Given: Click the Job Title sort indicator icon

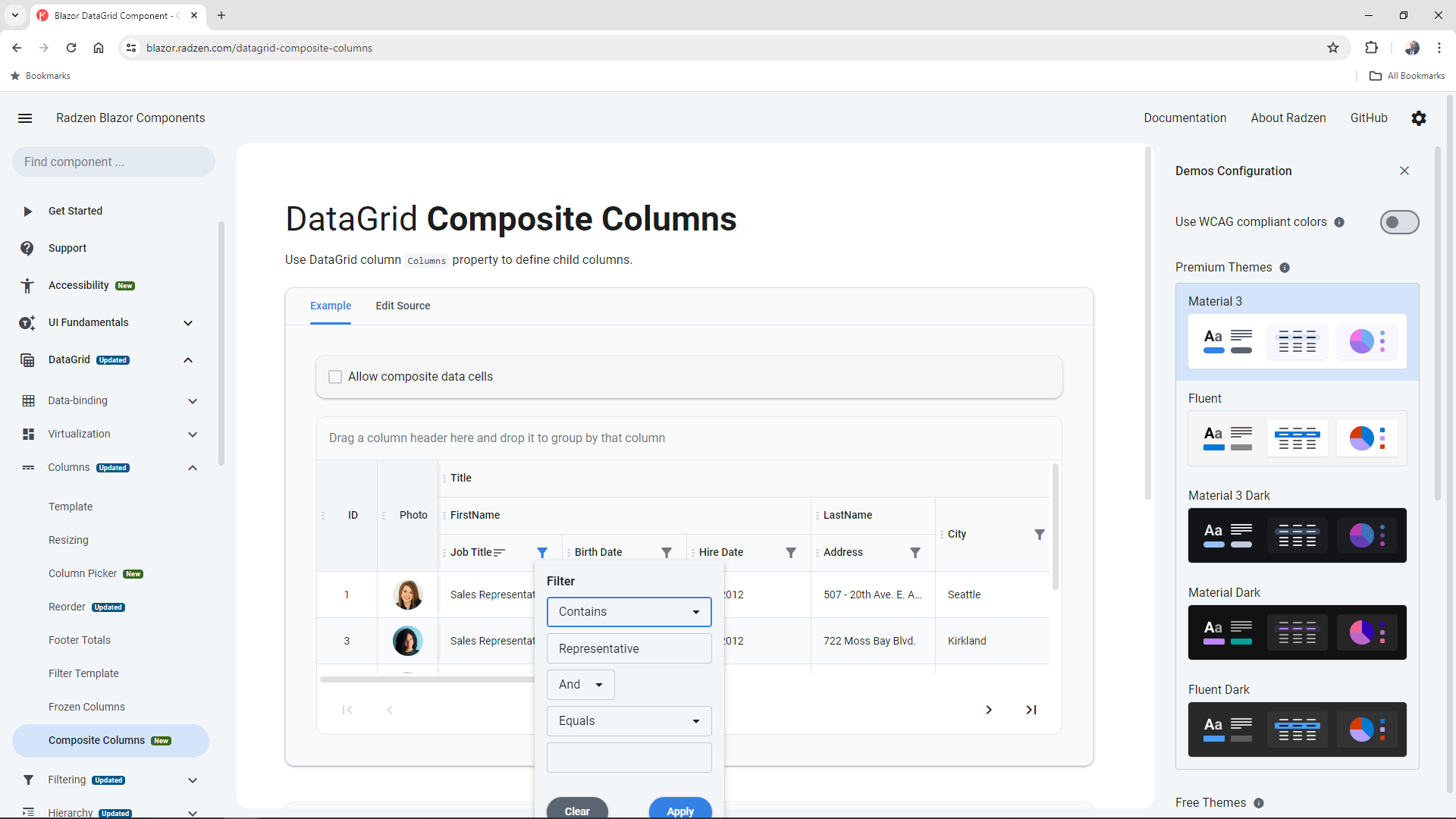Looking at the screenshot, I should 499,553.
